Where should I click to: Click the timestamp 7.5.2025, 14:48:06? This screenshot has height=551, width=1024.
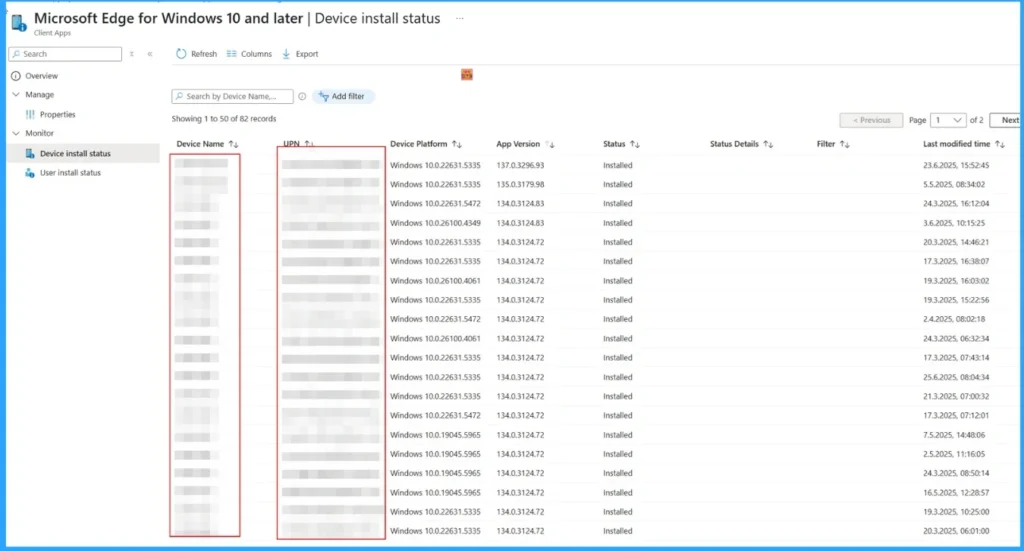tap(954, 435)
